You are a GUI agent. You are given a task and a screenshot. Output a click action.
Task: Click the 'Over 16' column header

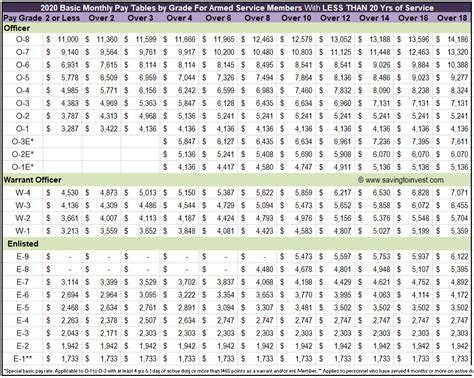pos(413,18)
